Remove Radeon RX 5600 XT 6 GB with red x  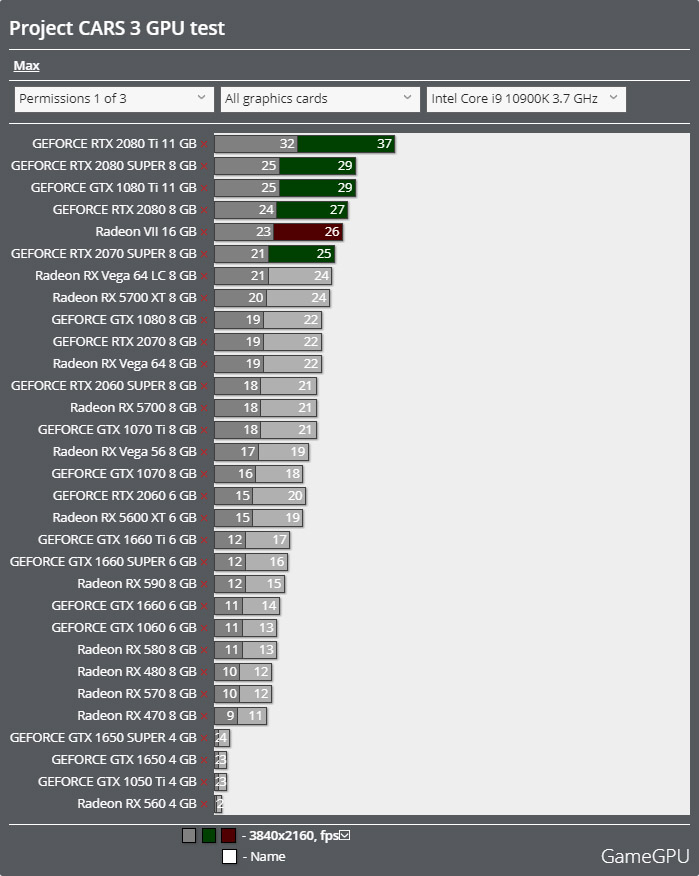pyautogui.click(x=205, y=518)
